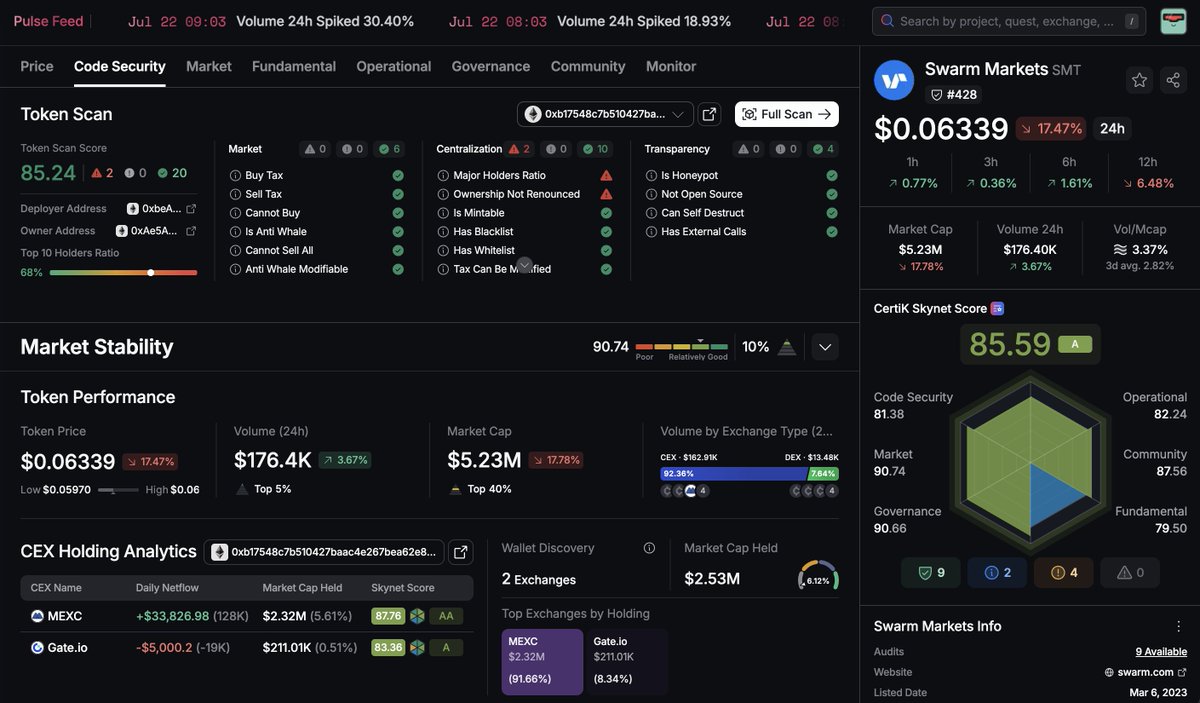The height and width of the screenshot is (703, 1200).
Task: Click the Has Blacklist green check status
Action: 606,232
